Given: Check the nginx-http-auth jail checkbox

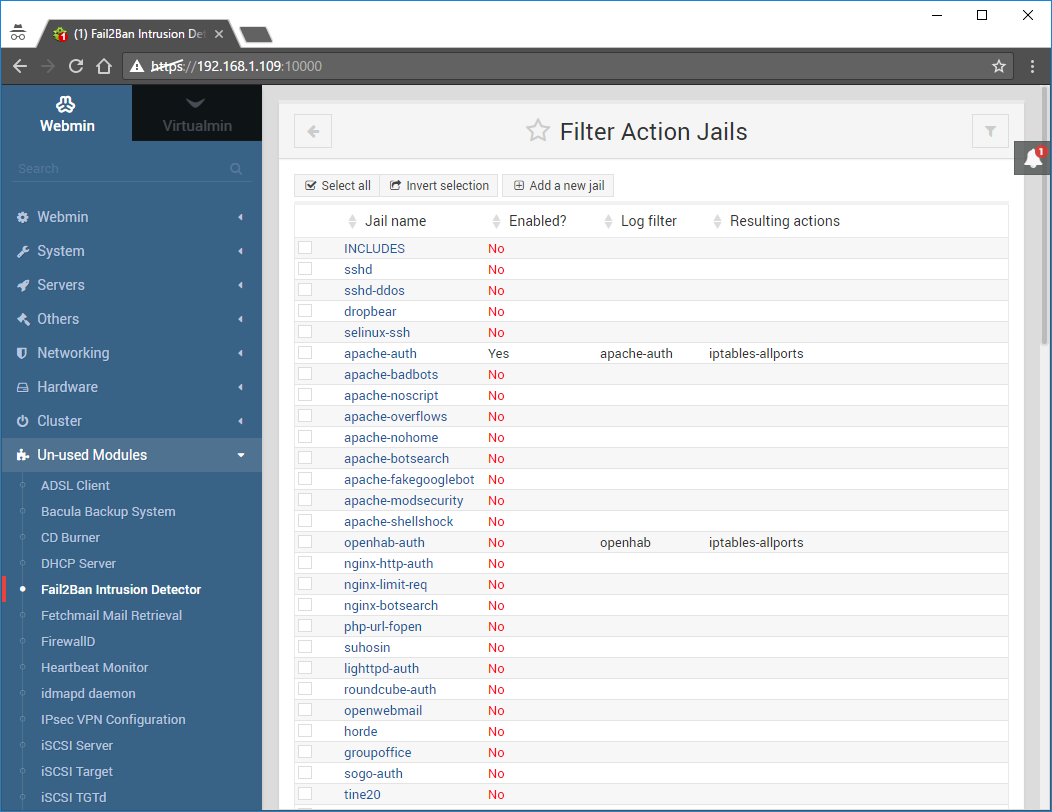Looking at the screenshot, I should (x=305, y=562).
